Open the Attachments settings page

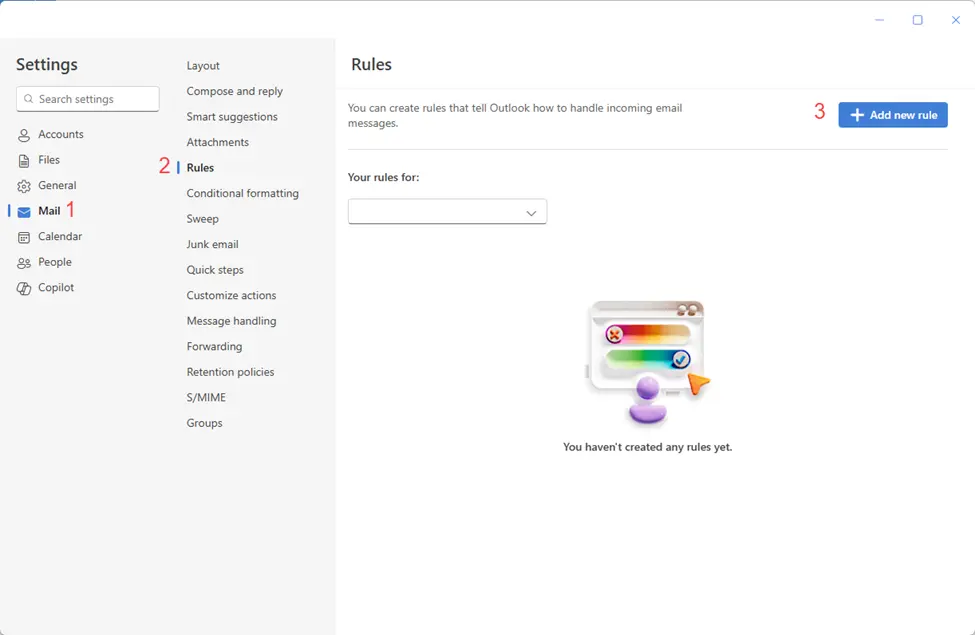pyautogui.click(x=216, y=142)
